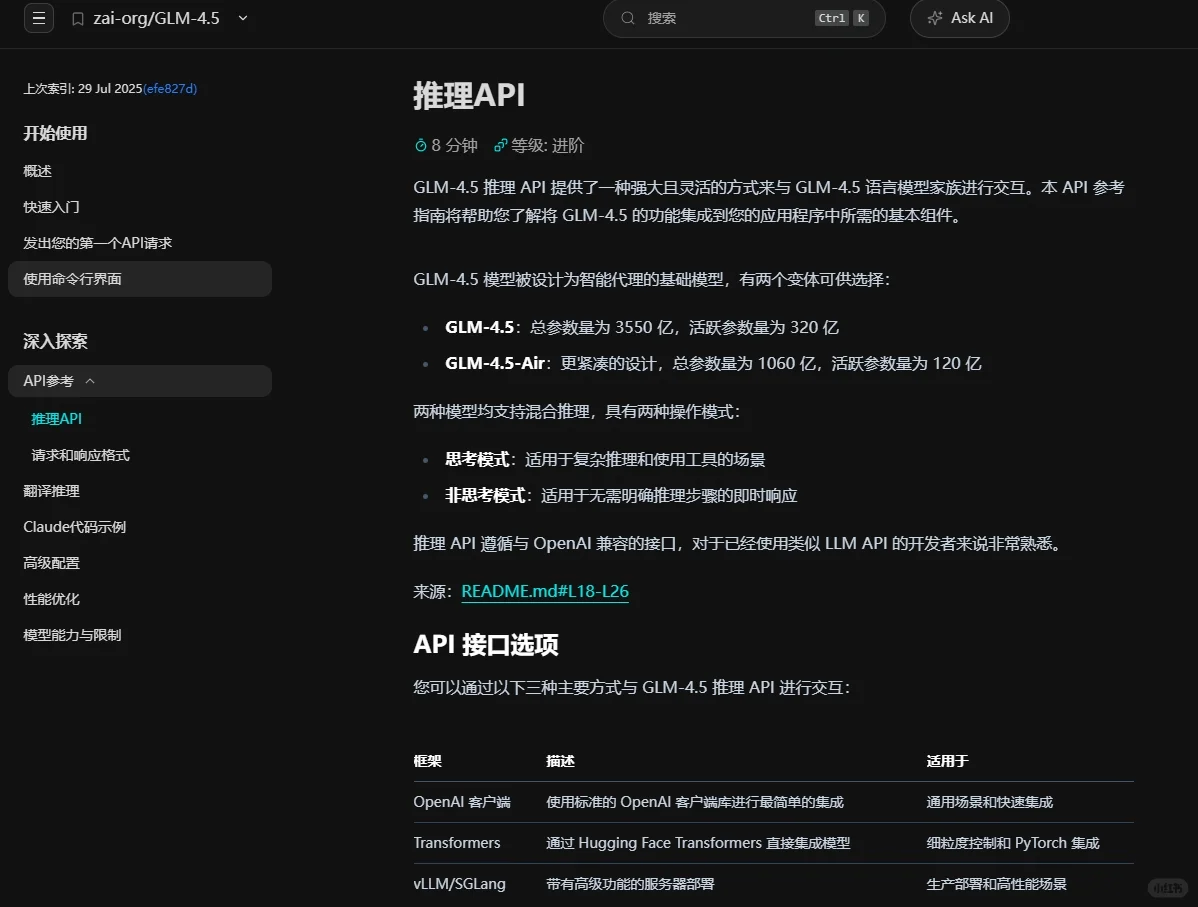Click the sparkle icon on the Ask AI button
Viewport: 1198px width, 907px height.
[934, 17]
